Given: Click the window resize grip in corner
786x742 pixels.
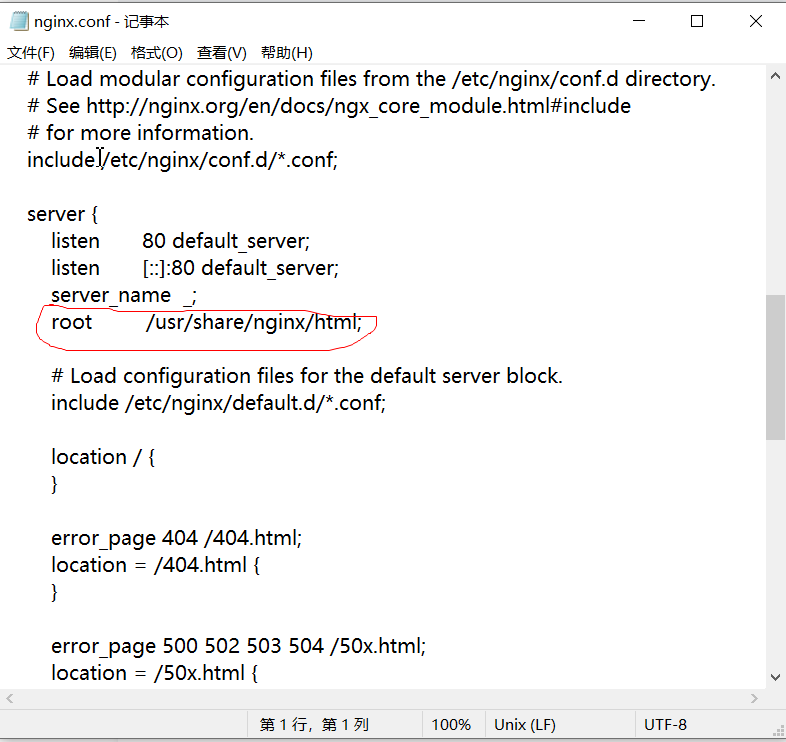Looking at the screenshot, I should 778,733.
